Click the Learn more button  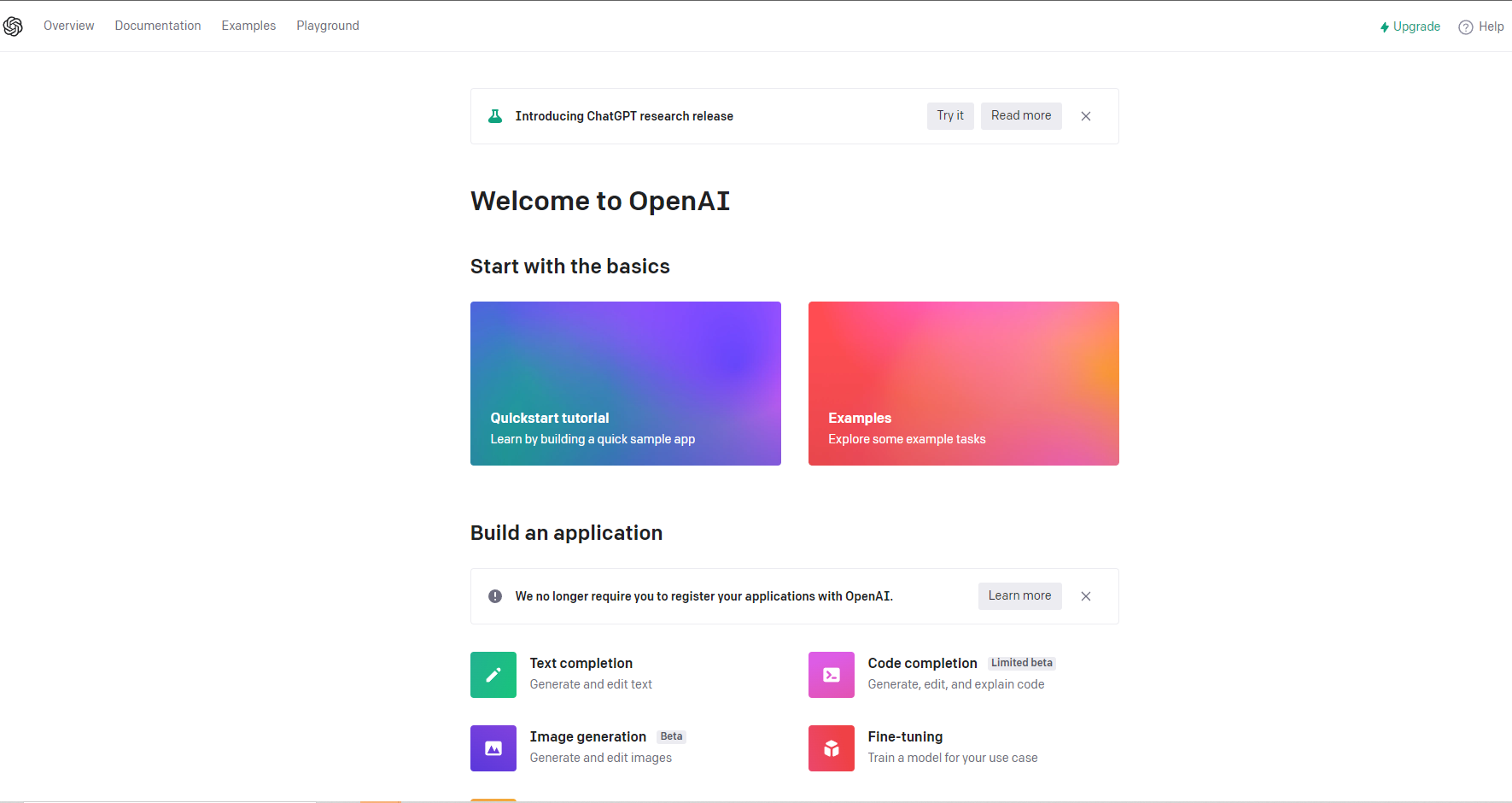point(1020,596)
